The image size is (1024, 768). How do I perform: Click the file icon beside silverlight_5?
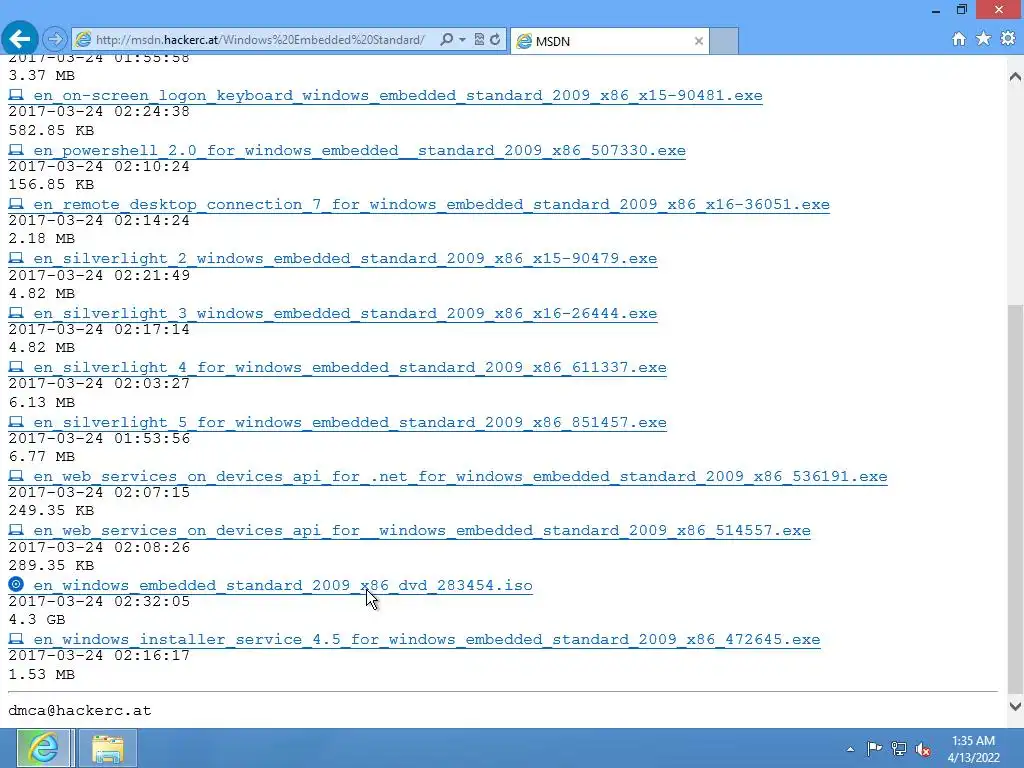(x=16, y=422)
